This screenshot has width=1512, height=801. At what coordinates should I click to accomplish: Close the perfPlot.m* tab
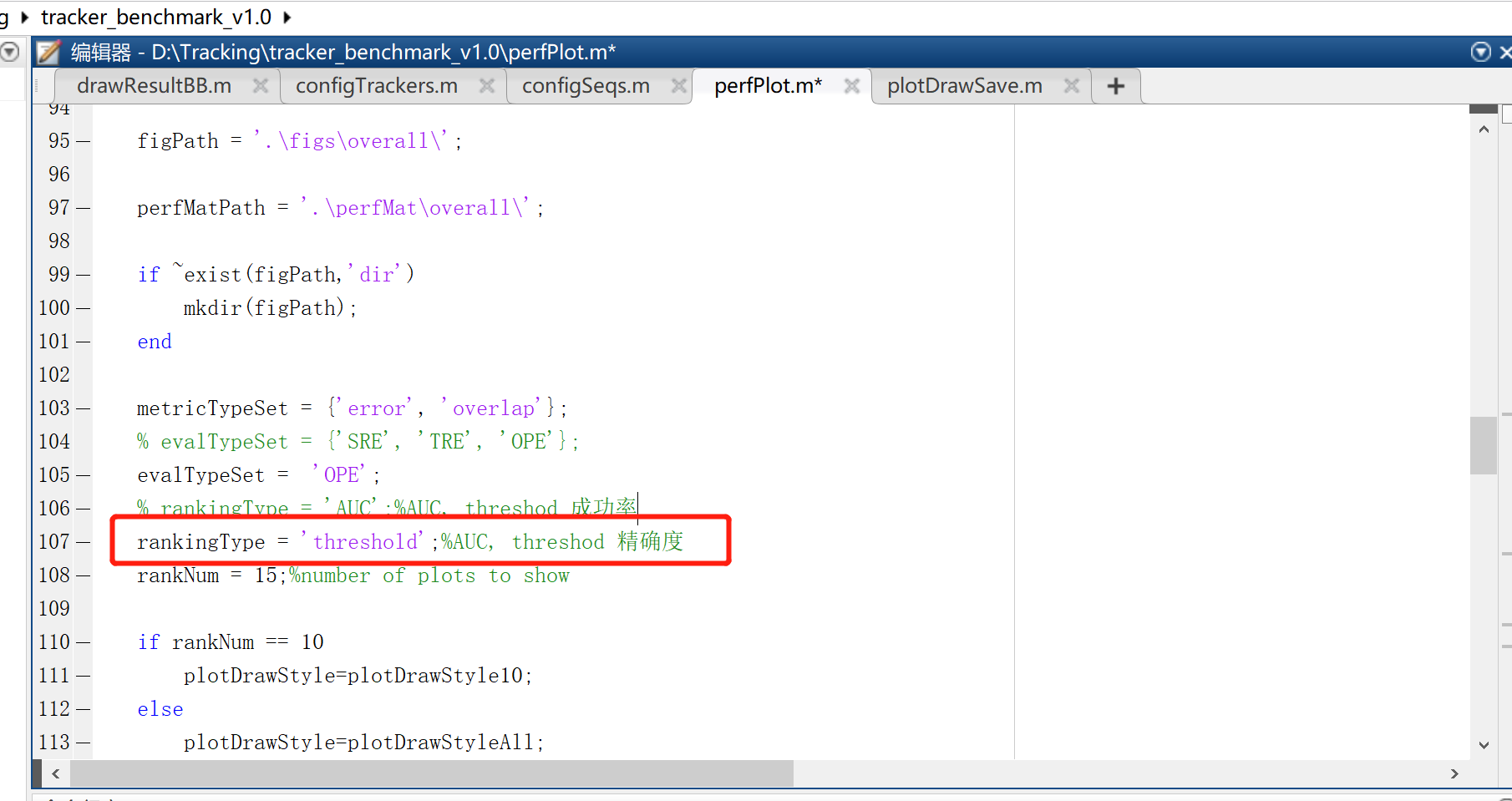(851, 86)
